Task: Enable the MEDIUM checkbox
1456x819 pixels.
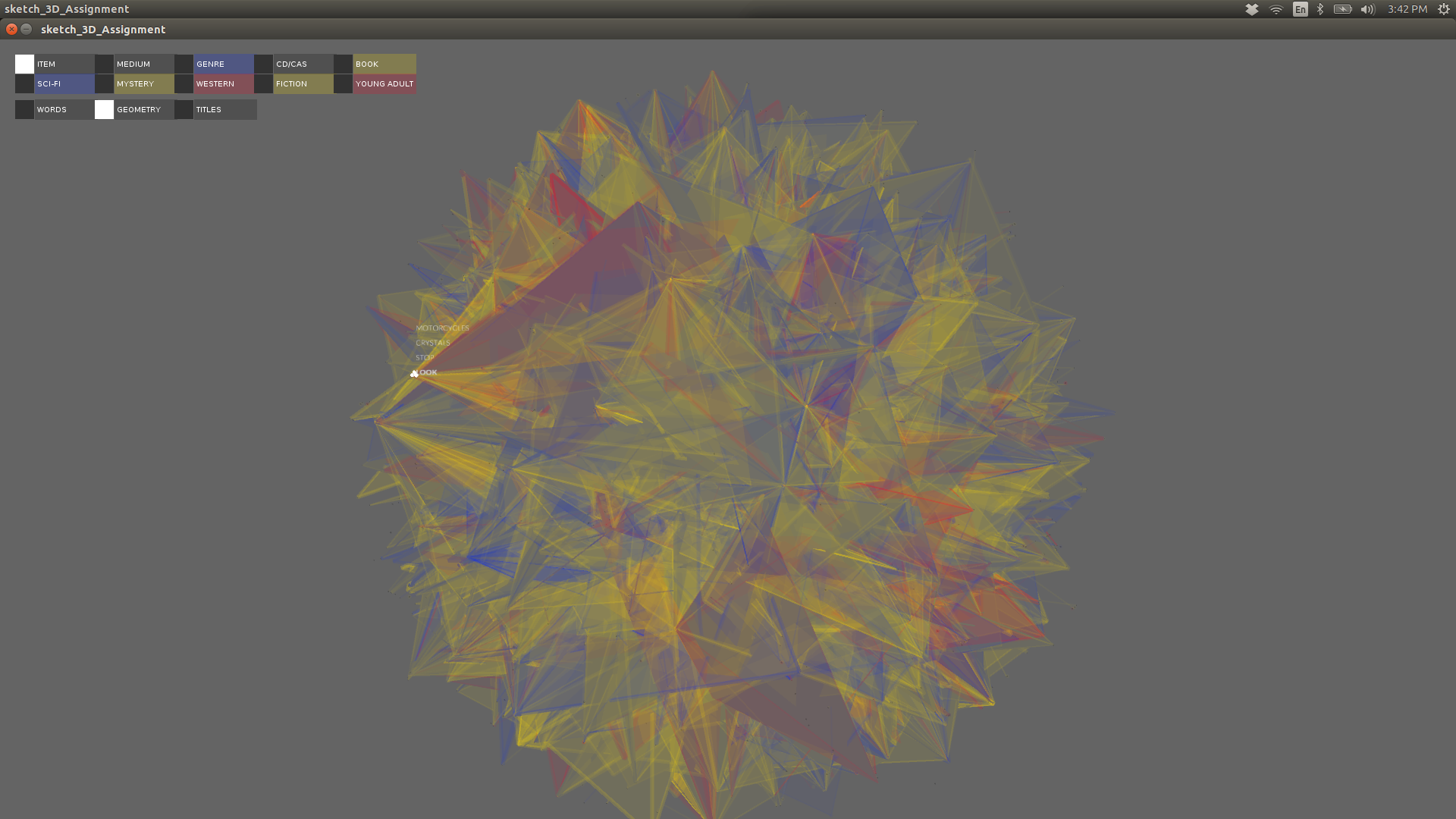Action: click(x=104, y=64)
